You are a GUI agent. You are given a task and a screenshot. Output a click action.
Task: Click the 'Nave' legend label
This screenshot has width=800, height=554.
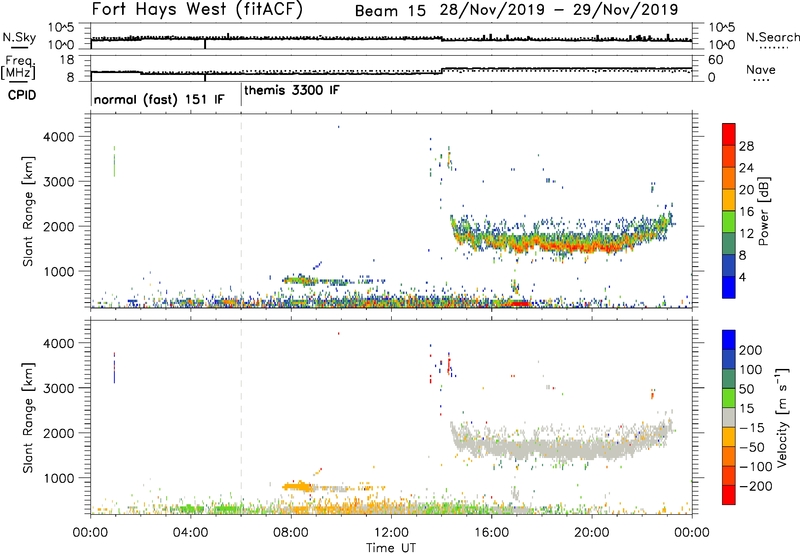[761, 70]
